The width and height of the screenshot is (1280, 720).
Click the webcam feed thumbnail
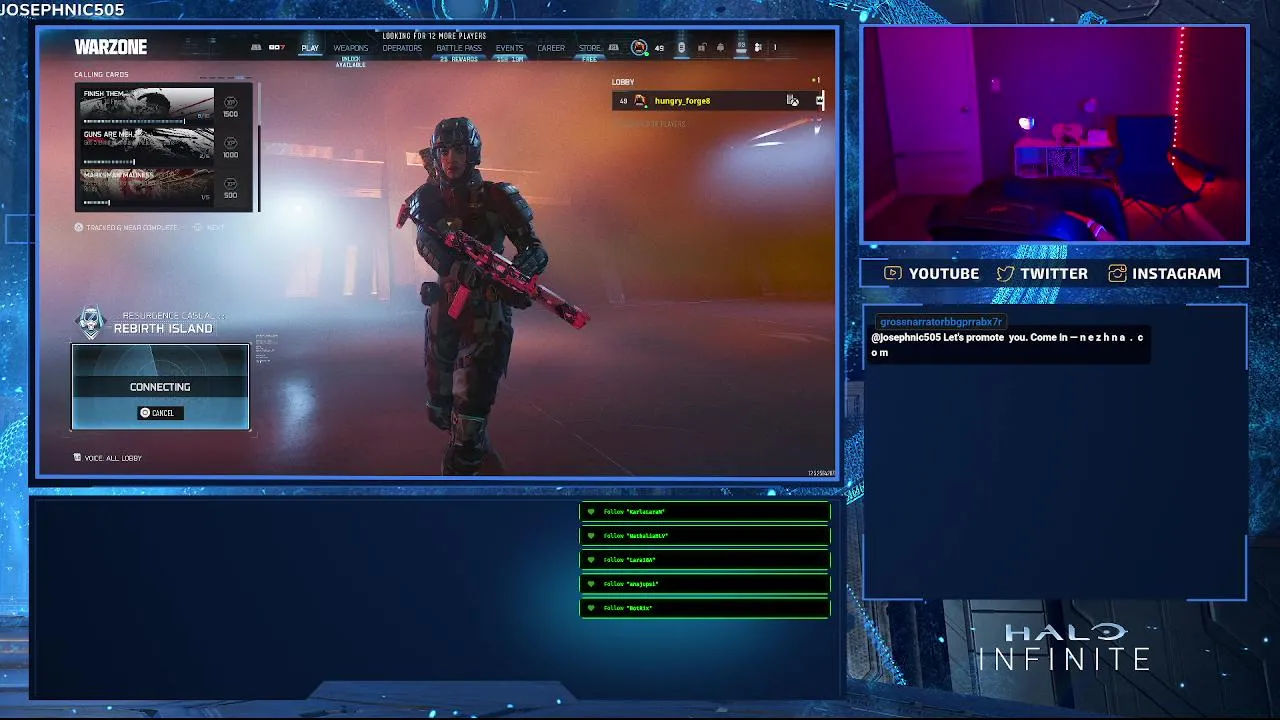[x=1054, y=134]
